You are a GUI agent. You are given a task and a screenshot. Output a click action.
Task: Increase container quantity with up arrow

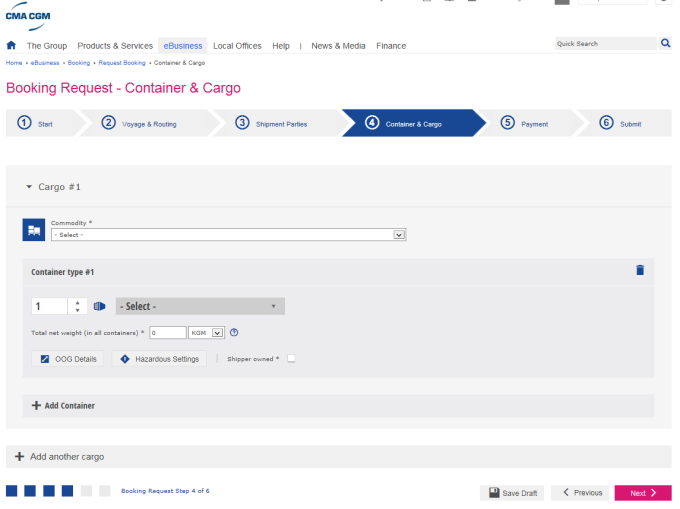pyautogui.click(x=78, y=302)
